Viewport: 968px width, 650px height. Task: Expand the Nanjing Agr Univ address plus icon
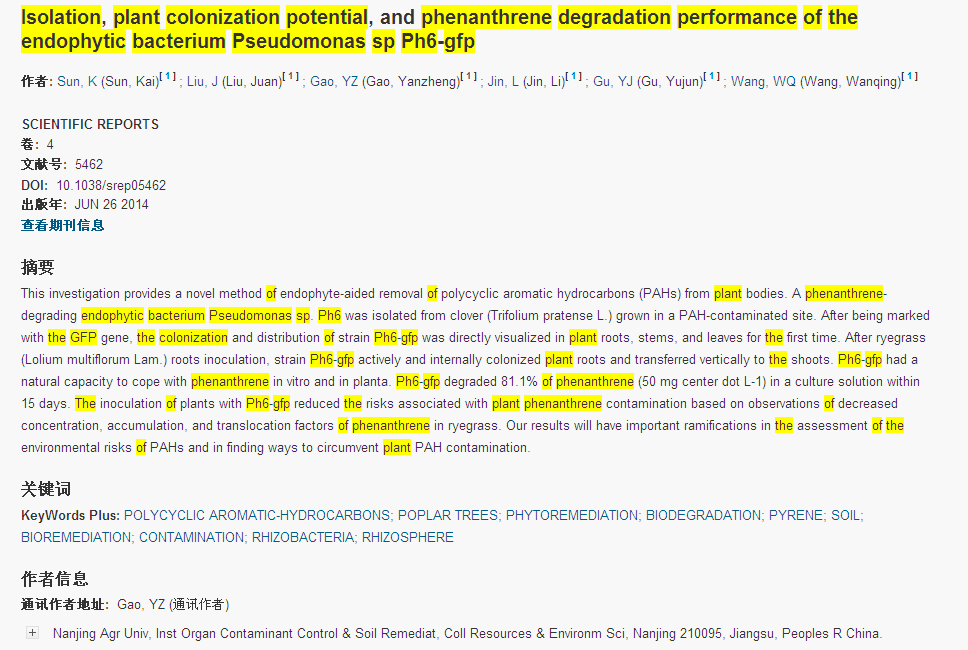[33, 633]
